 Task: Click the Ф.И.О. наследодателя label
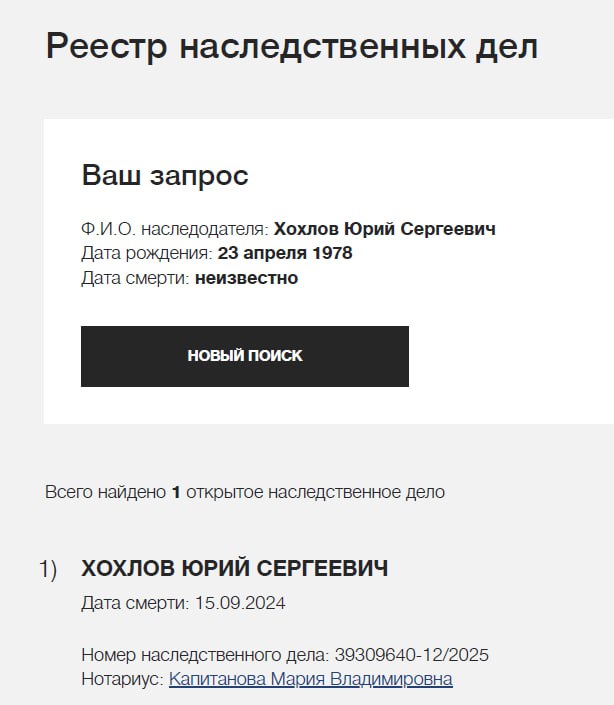point(174,229)
